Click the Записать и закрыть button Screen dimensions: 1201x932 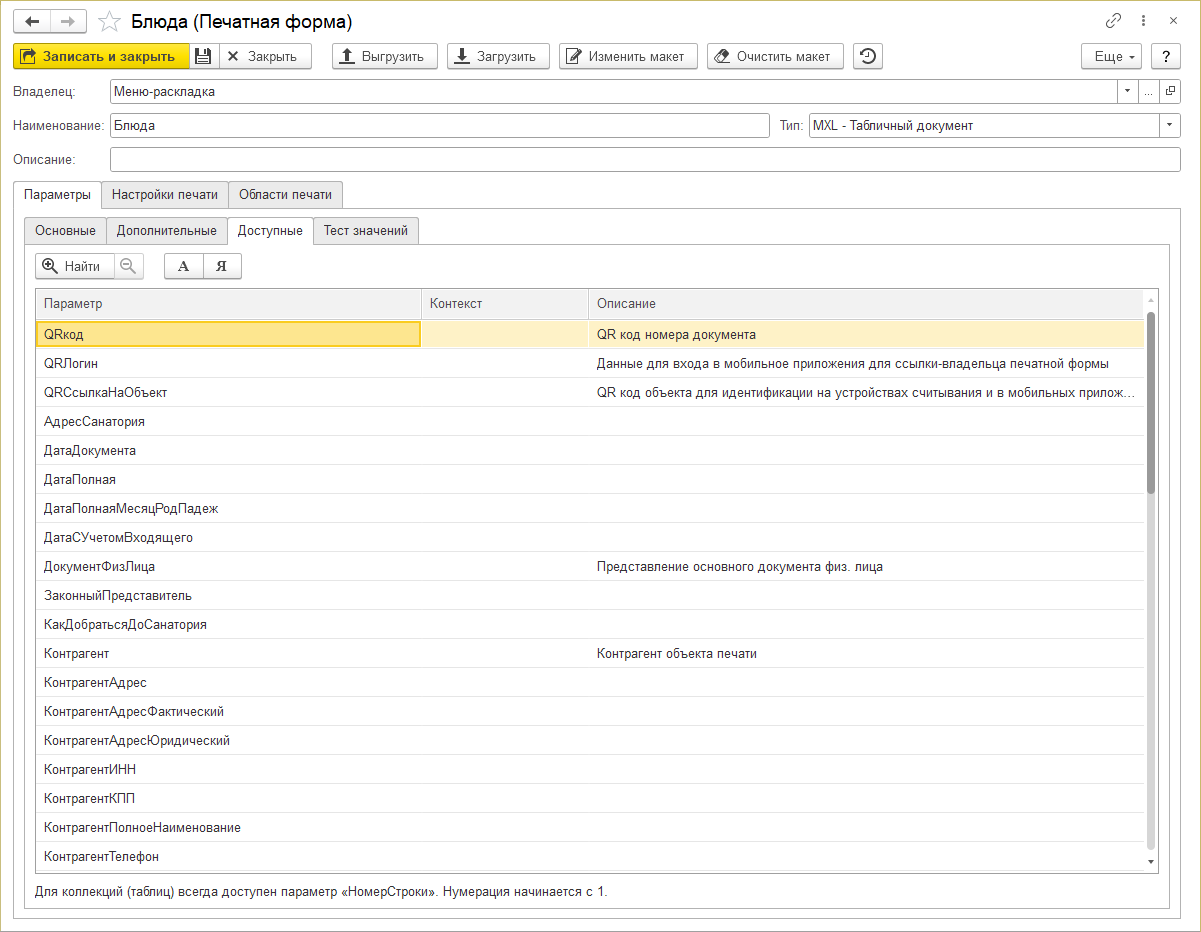tap(101, 57)
